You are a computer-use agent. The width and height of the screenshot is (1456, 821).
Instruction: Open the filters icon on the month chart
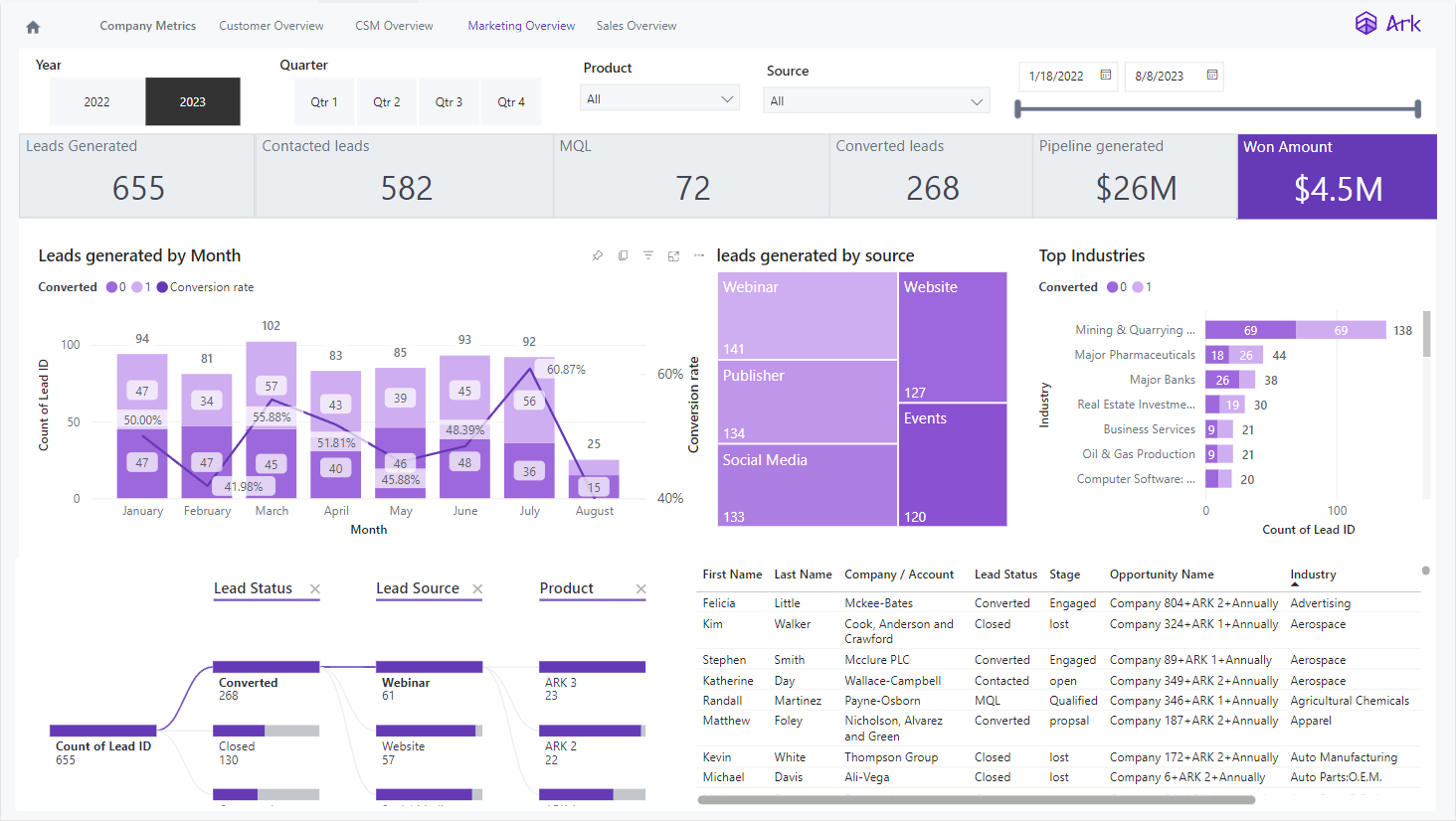(x=647, y=255)
